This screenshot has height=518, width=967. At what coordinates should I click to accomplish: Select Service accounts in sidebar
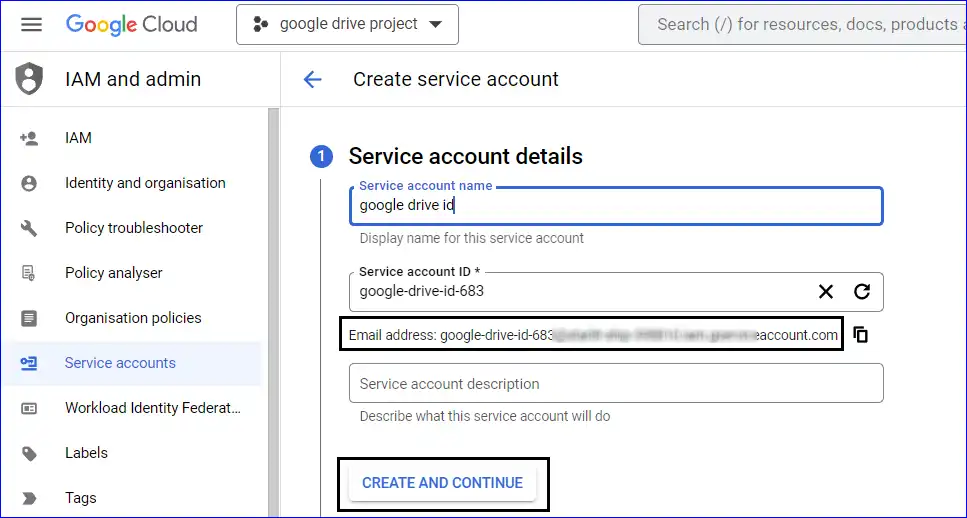(131, 363)
